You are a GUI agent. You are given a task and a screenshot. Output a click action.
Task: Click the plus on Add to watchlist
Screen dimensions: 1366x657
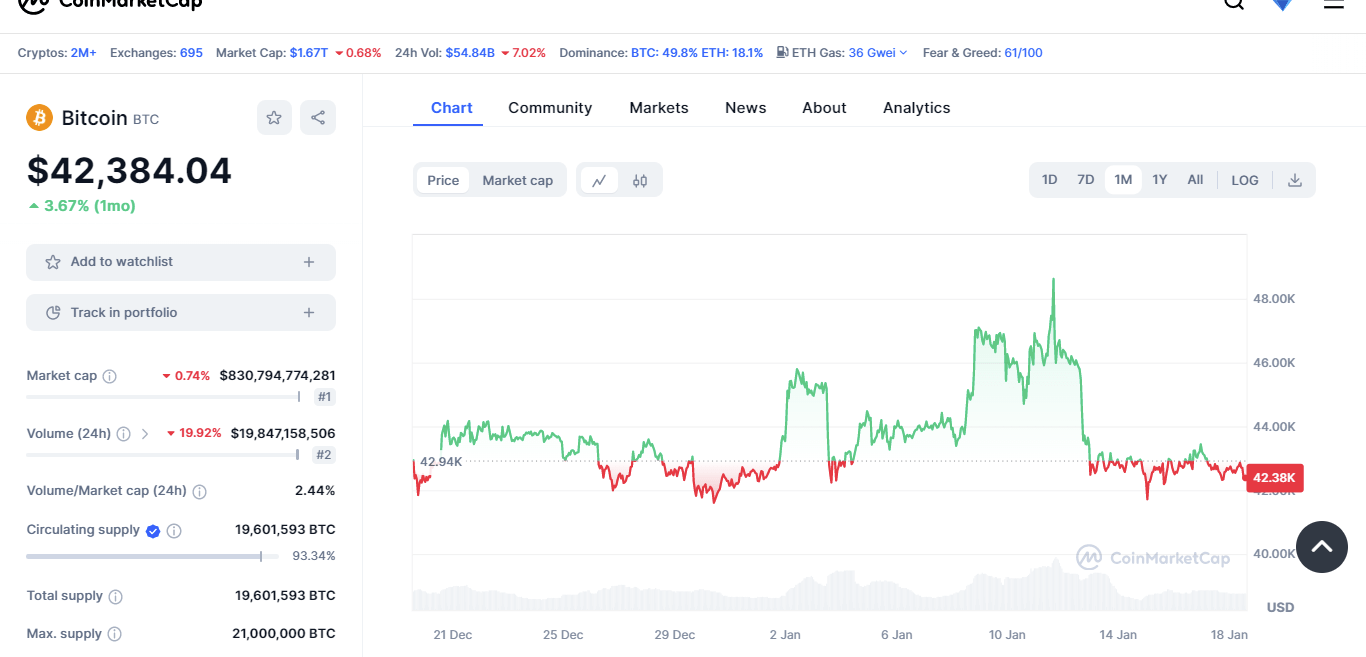[x=309, y=262]
